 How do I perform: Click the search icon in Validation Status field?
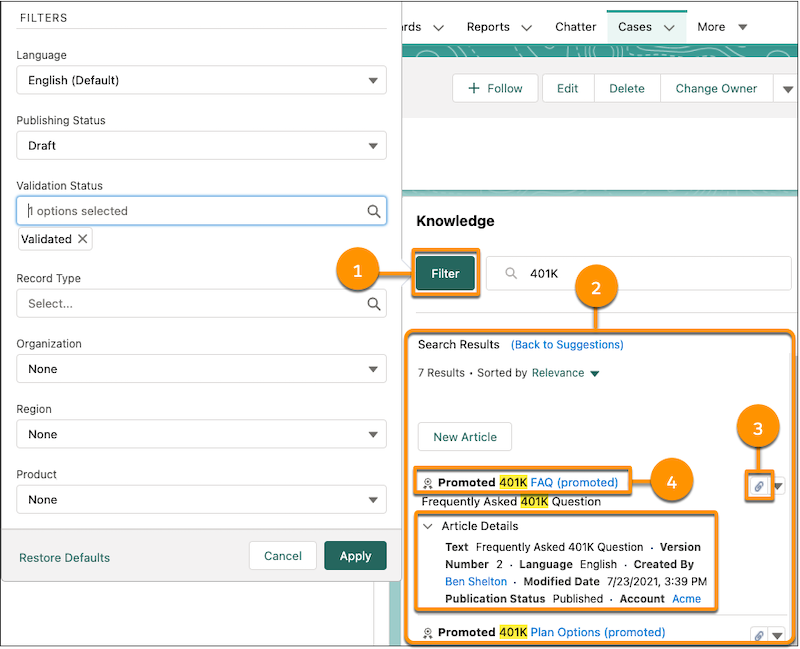373,211
